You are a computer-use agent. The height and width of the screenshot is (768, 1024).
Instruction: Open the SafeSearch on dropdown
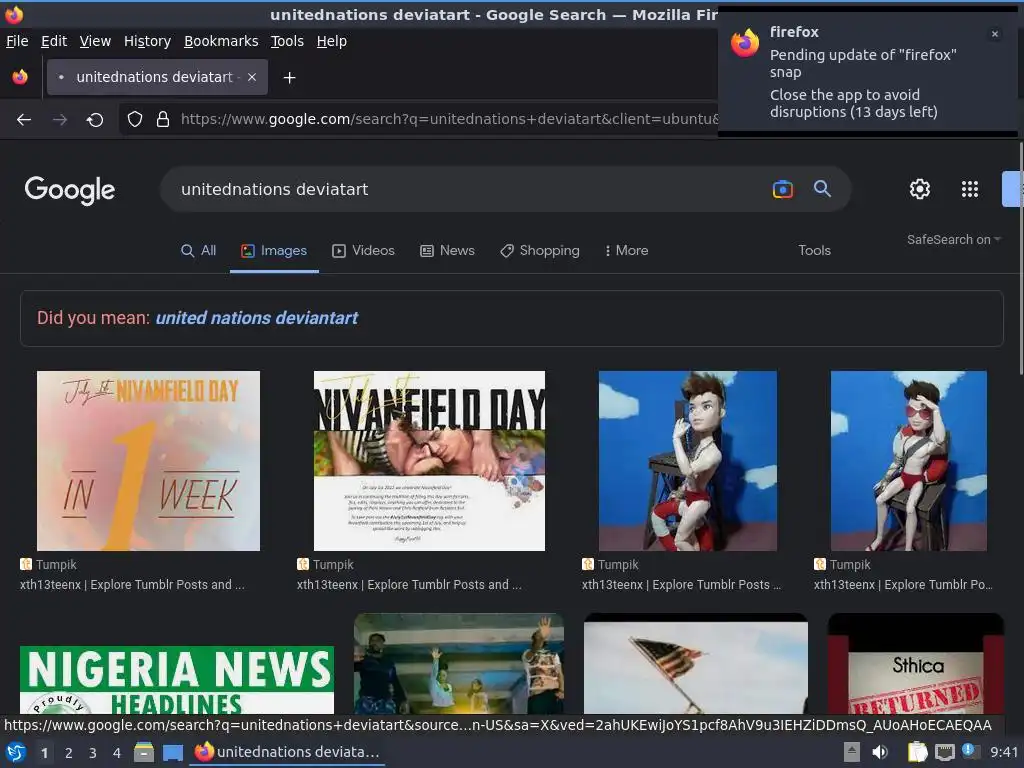[x=953, y=240]
